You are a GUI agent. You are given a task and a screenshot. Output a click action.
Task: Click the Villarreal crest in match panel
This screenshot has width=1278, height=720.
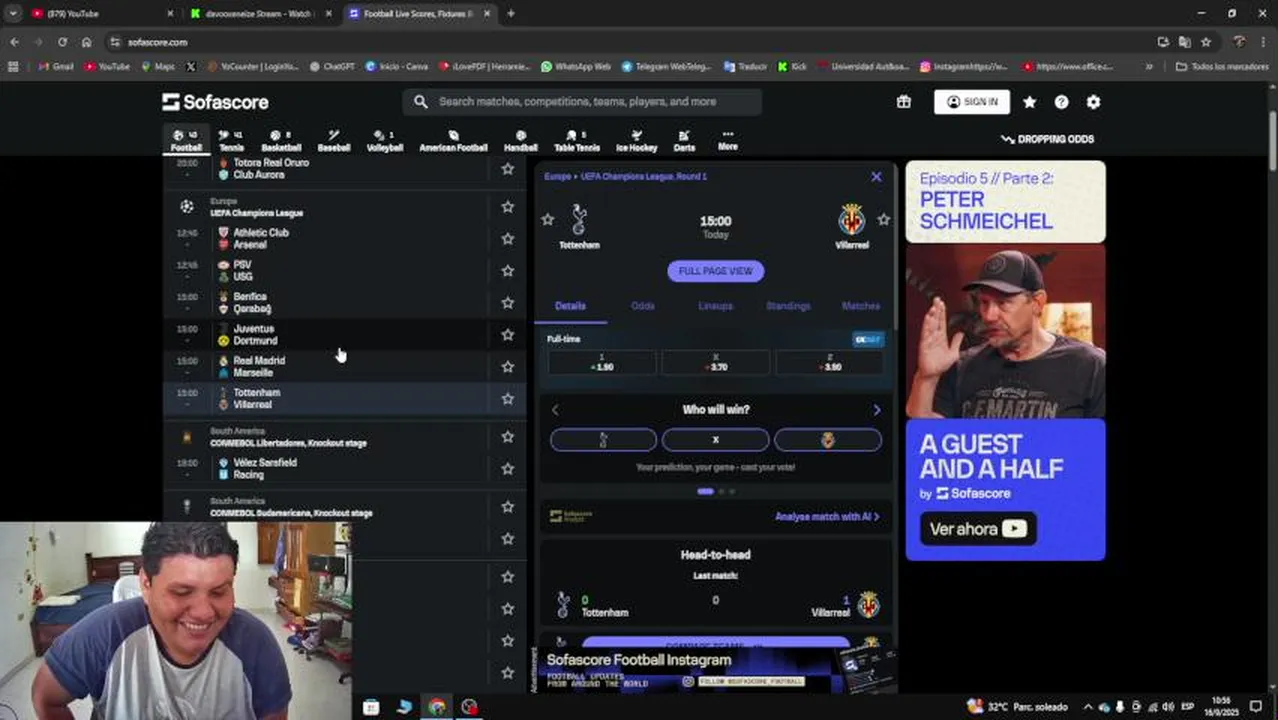click(852, 220)
